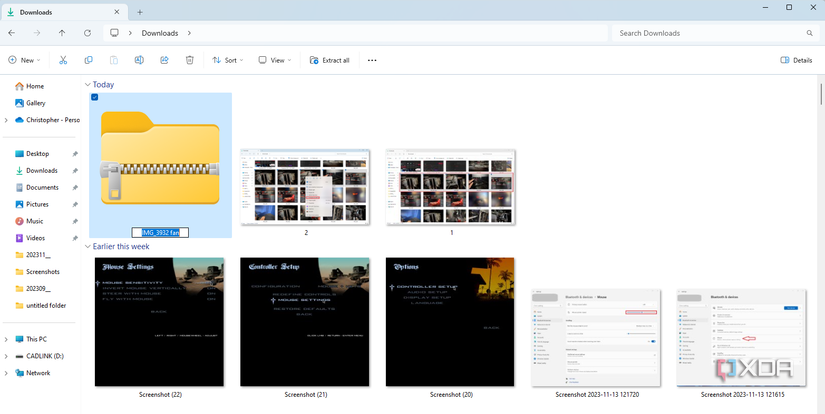
Task: Open the three-dot See more menu
Action: [x=372, y=60]
